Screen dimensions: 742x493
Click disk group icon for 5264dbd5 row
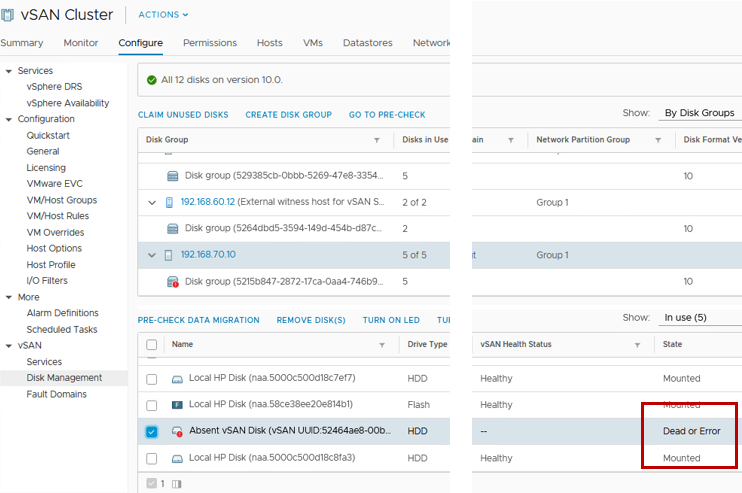[x=173, y=229]
